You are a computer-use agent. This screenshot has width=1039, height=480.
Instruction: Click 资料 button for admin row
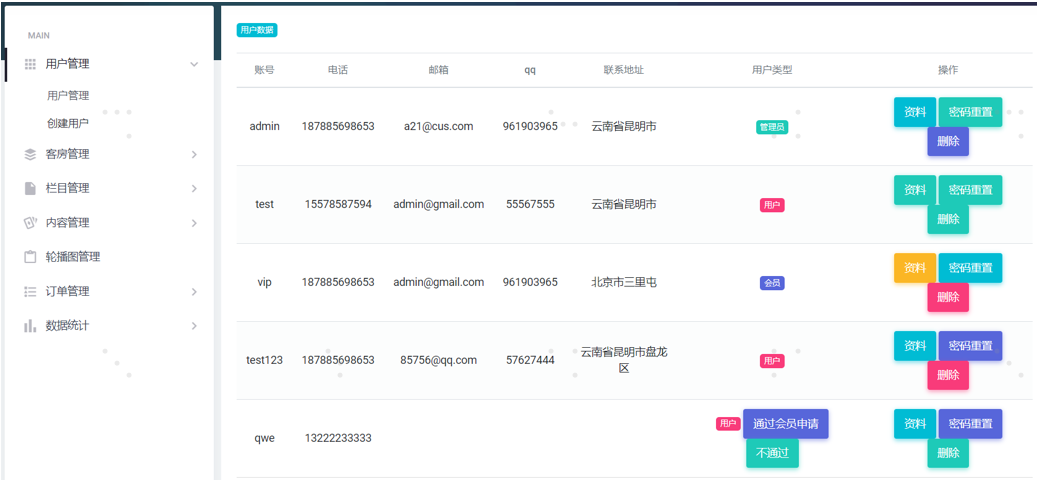click(x=915, y=112)
